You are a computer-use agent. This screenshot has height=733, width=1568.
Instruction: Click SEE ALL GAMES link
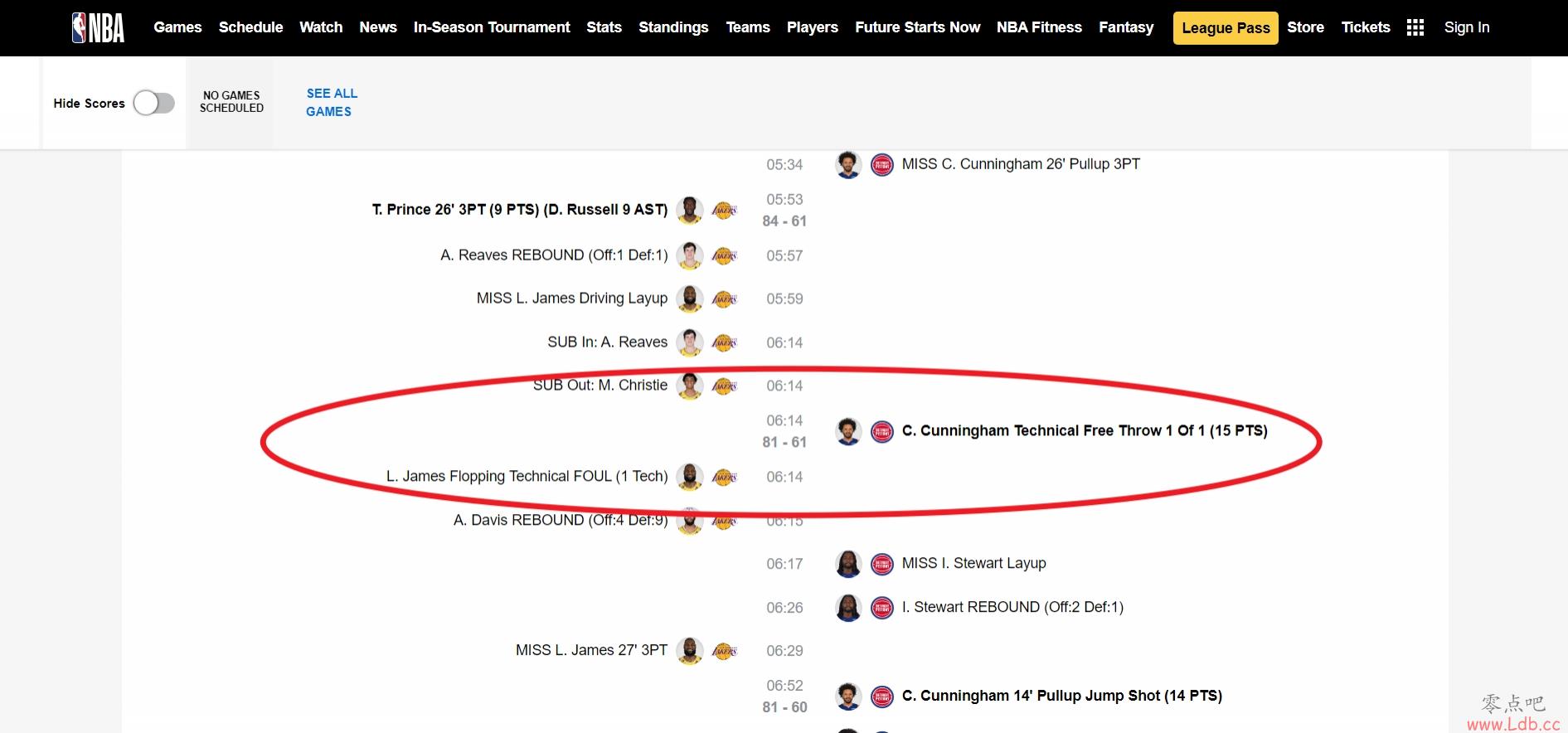click(332, 102)
